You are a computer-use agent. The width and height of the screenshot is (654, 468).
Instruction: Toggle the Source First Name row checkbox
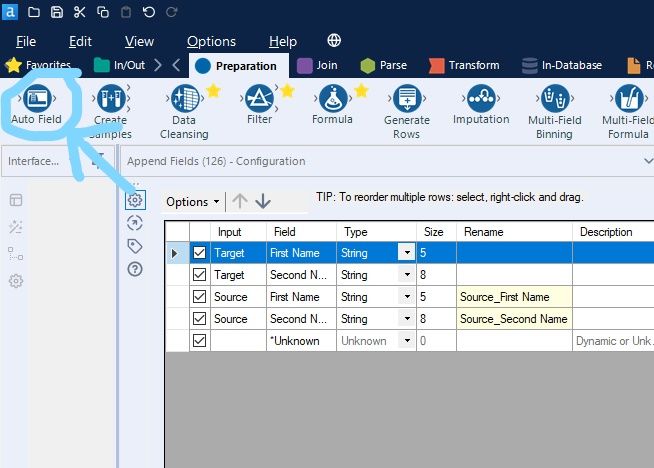tap(199, 297)
